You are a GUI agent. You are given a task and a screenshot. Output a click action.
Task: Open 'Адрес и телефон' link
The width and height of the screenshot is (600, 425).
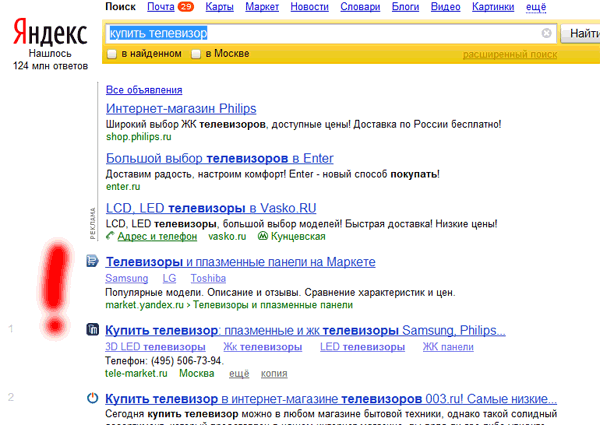[x=157, y=236]
